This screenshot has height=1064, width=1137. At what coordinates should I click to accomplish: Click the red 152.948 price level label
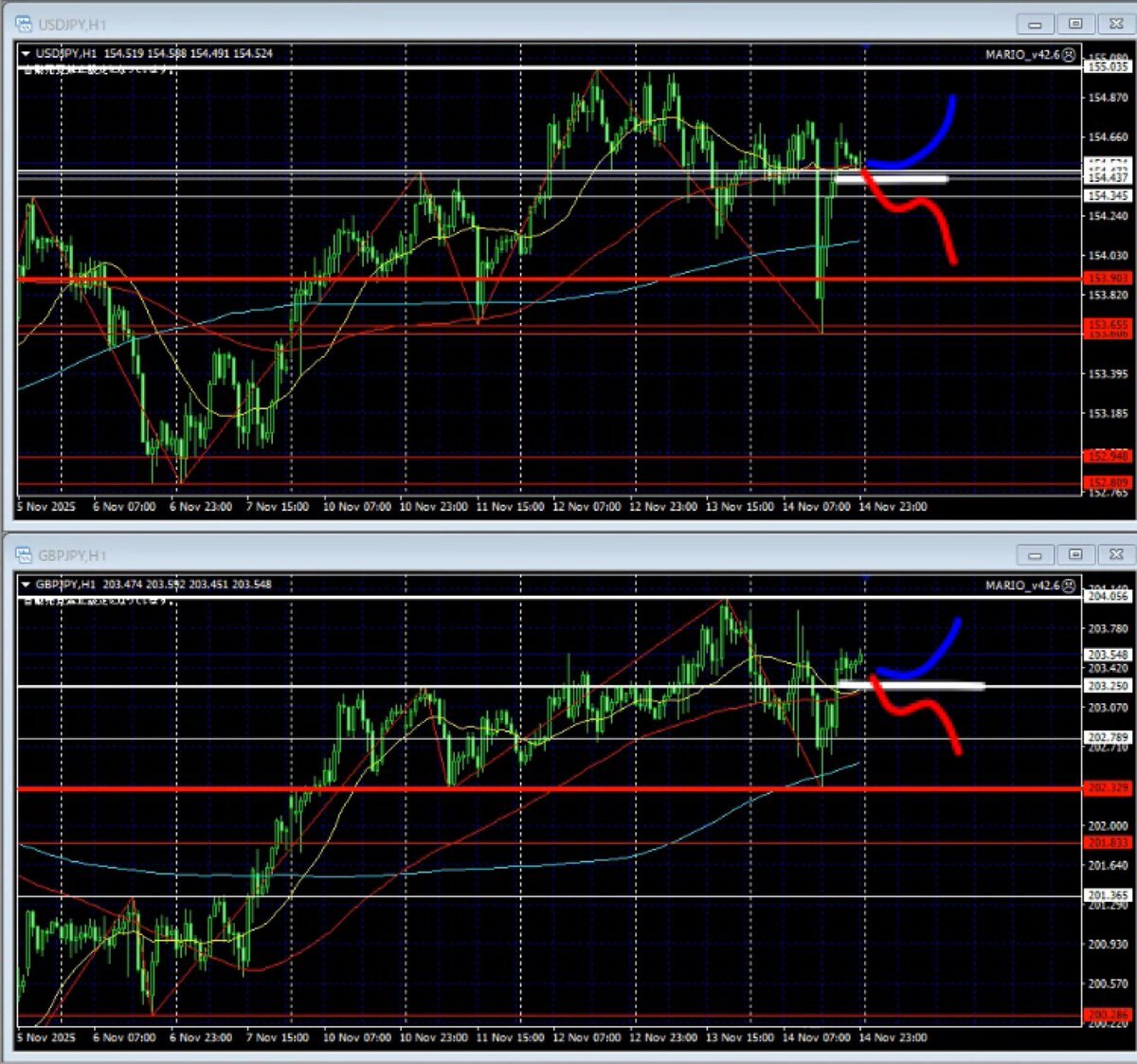click(x=1107, y=456)
